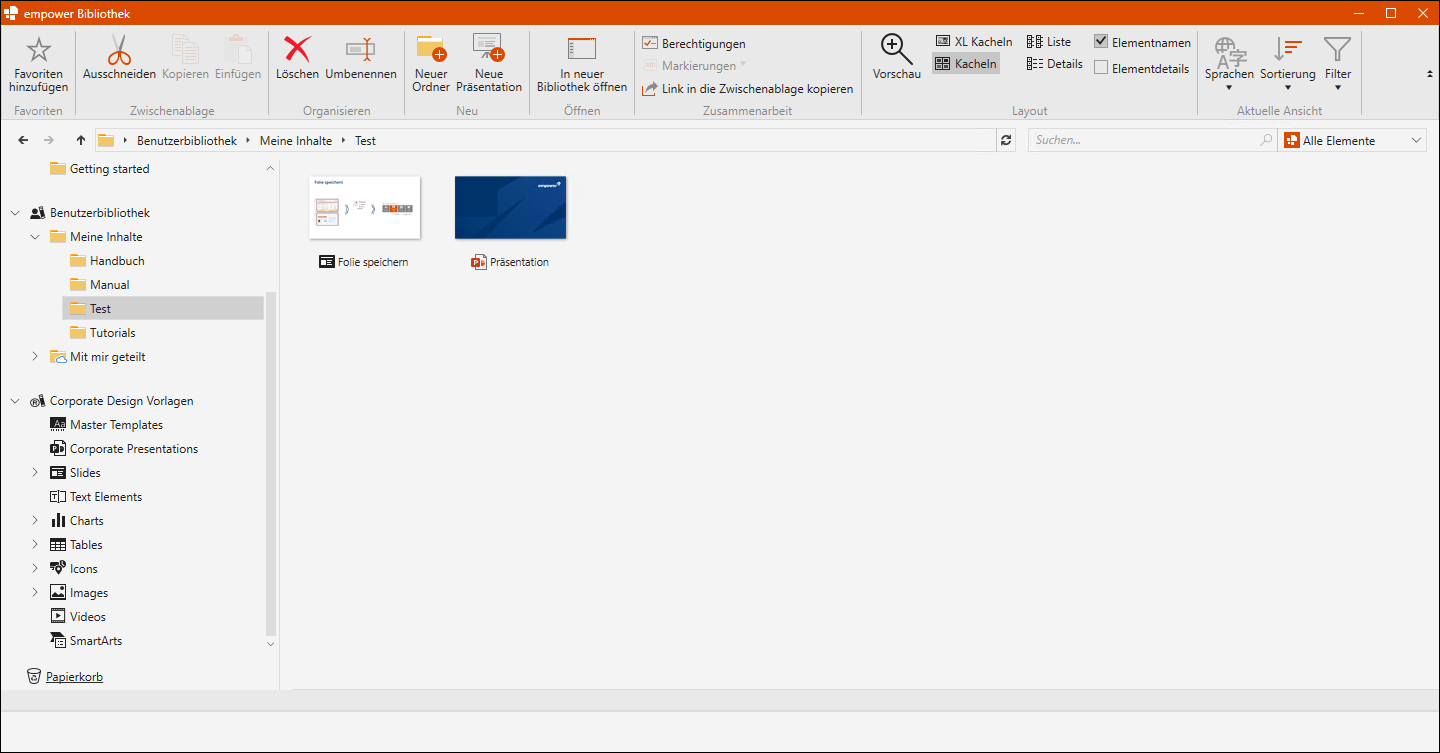Viewport: 1440px width, 753px height.
Task: Switch to Details layout
Action: pos(1055,63)
